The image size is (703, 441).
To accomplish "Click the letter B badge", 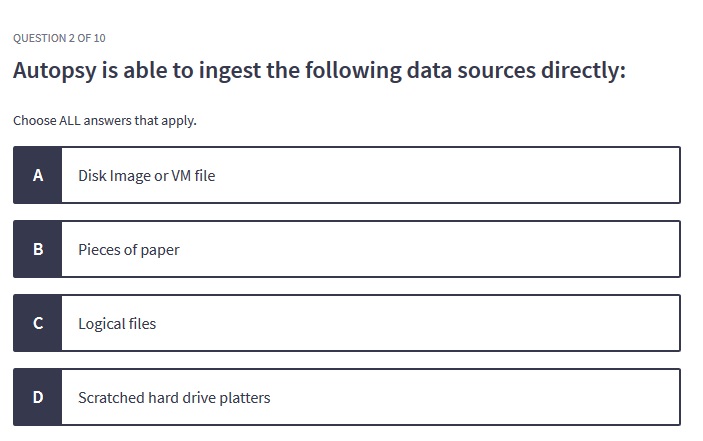I will click(x=38, y=249).
